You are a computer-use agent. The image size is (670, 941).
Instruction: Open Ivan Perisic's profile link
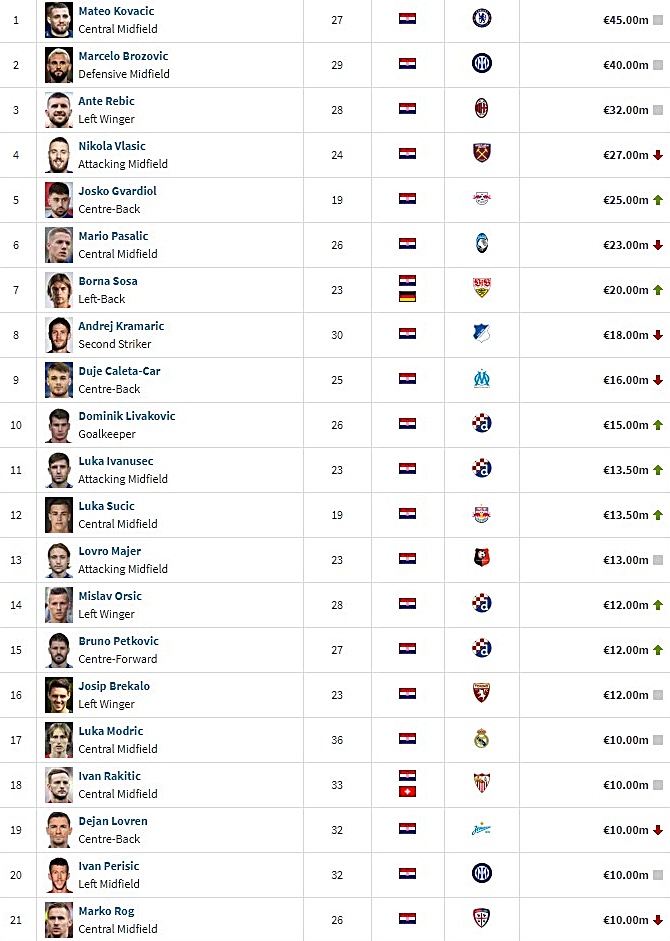(109, 866)
